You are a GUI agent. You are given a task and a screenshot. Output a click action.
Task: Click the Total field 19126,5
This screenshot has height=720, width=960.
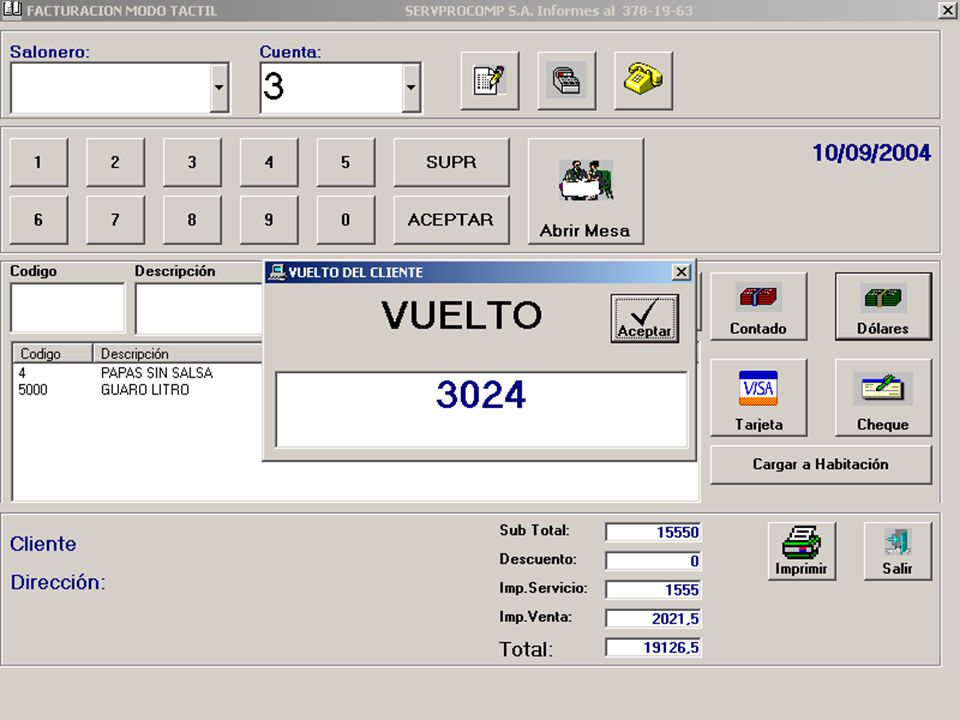(x=653, y=647)
